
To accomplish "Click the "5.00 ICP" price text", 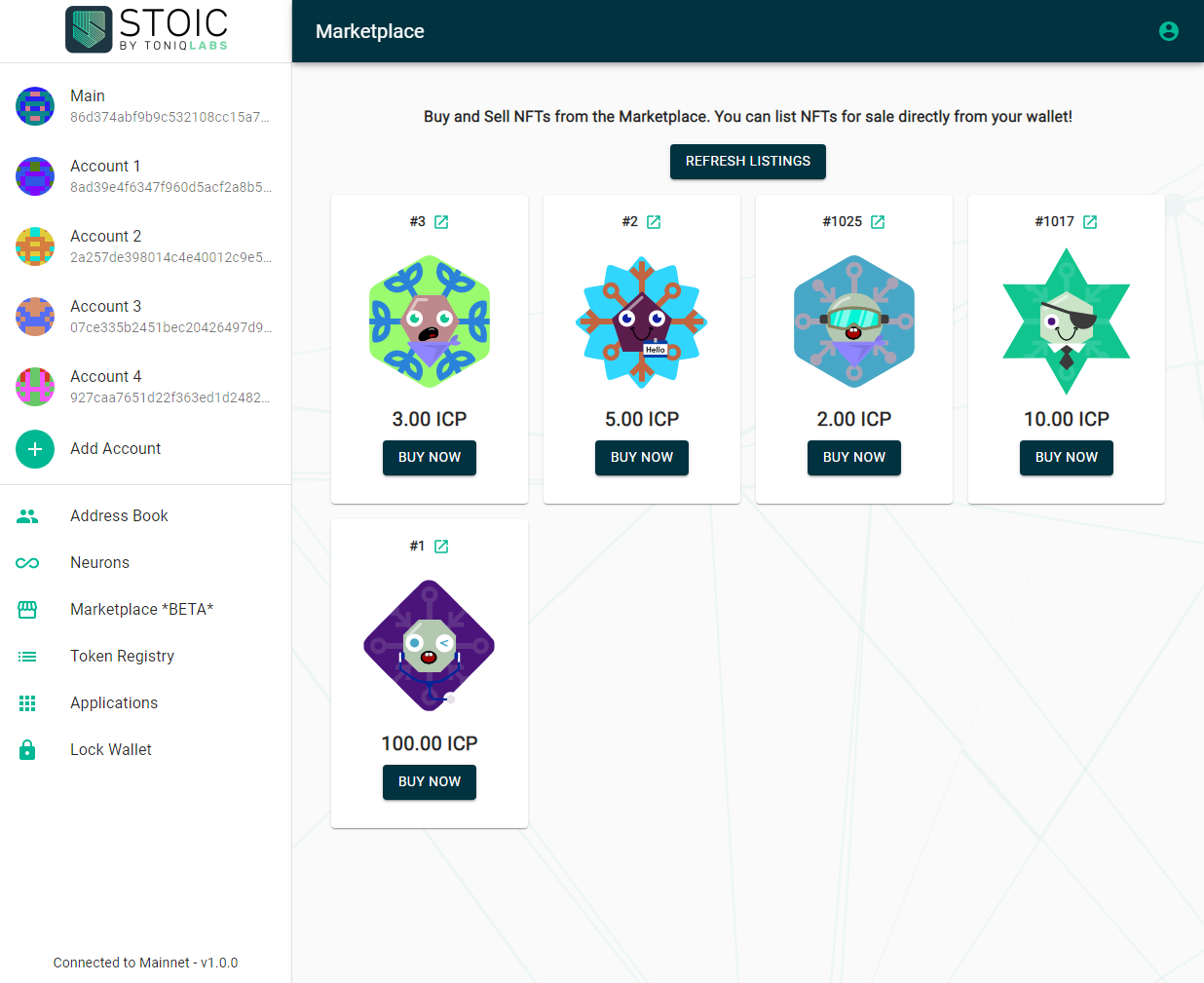I will 642,420.
